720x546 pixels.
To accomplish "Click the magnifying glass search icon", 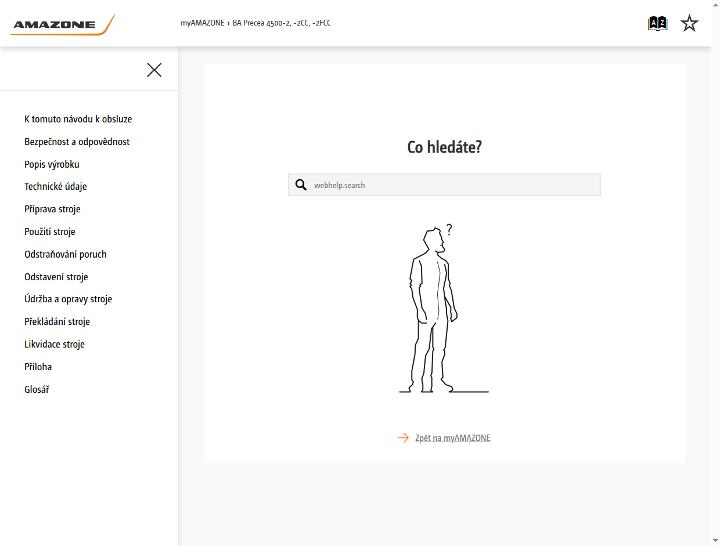I will coord(301,185).
